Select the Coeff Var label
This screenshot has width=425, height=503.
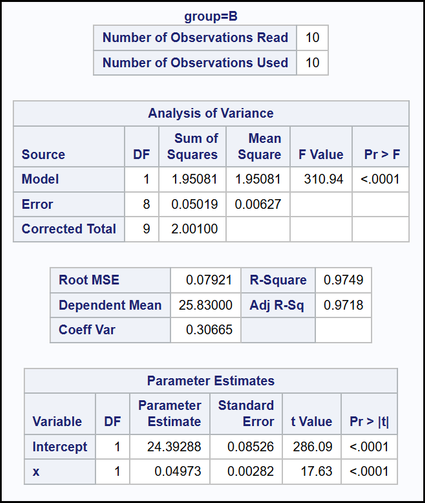(x=87, y=330)
